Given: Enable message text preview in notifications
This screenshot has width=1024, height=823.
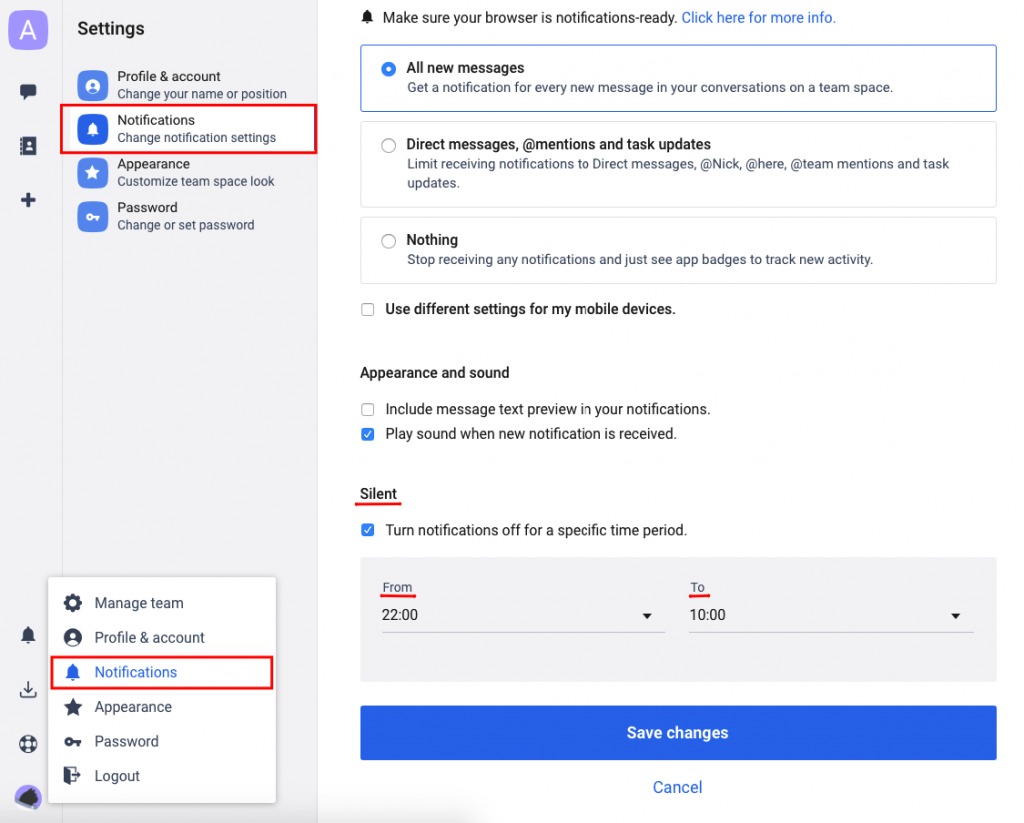Looking at the screenshot, I should 367,409.
